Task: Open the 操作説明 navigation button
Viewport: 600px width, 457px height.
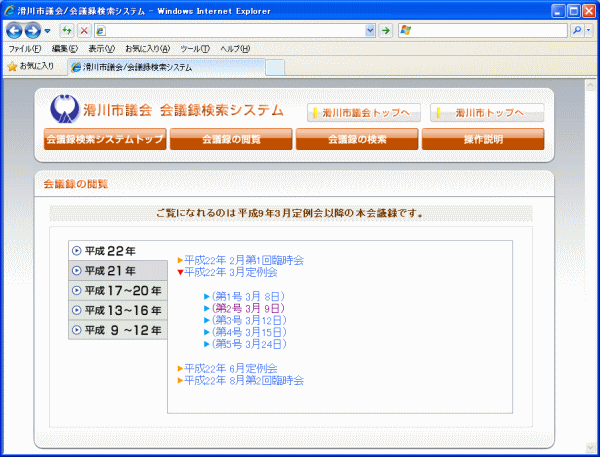Action: click(483, 139)
